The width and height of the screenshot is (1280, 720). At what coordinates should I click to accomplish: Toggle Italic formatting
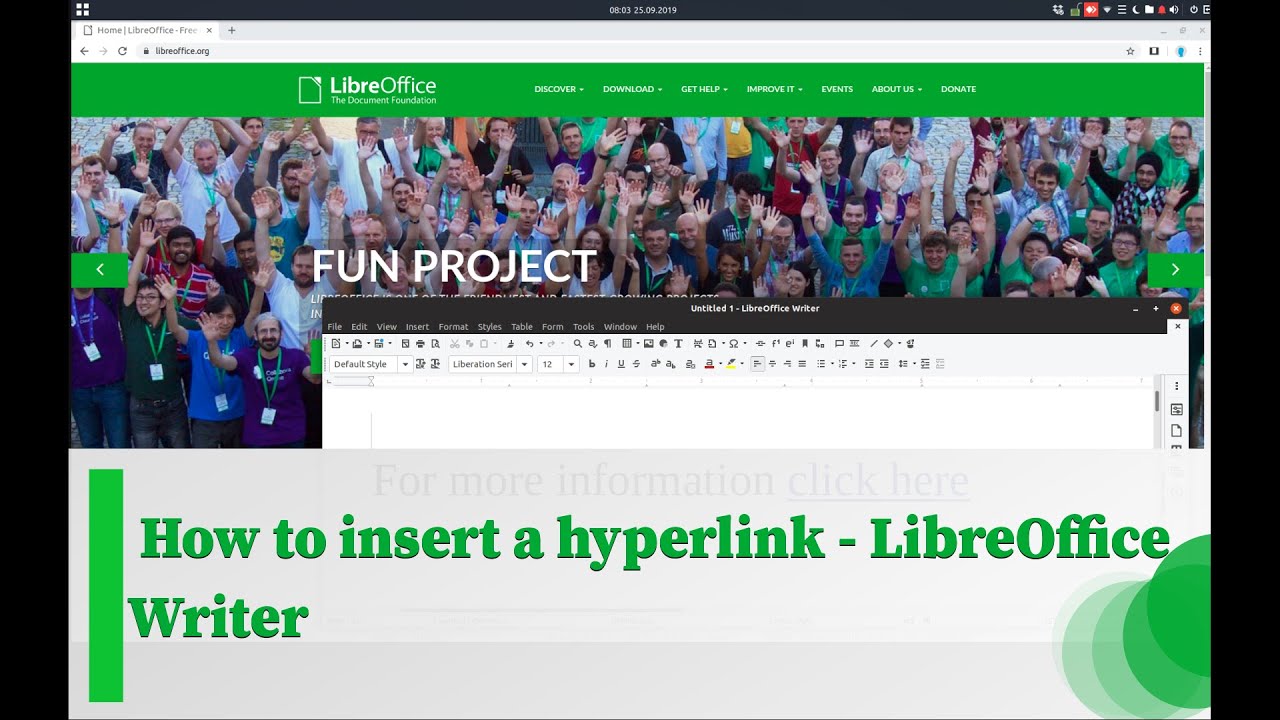pyautogui.click(x=606, y=364)
